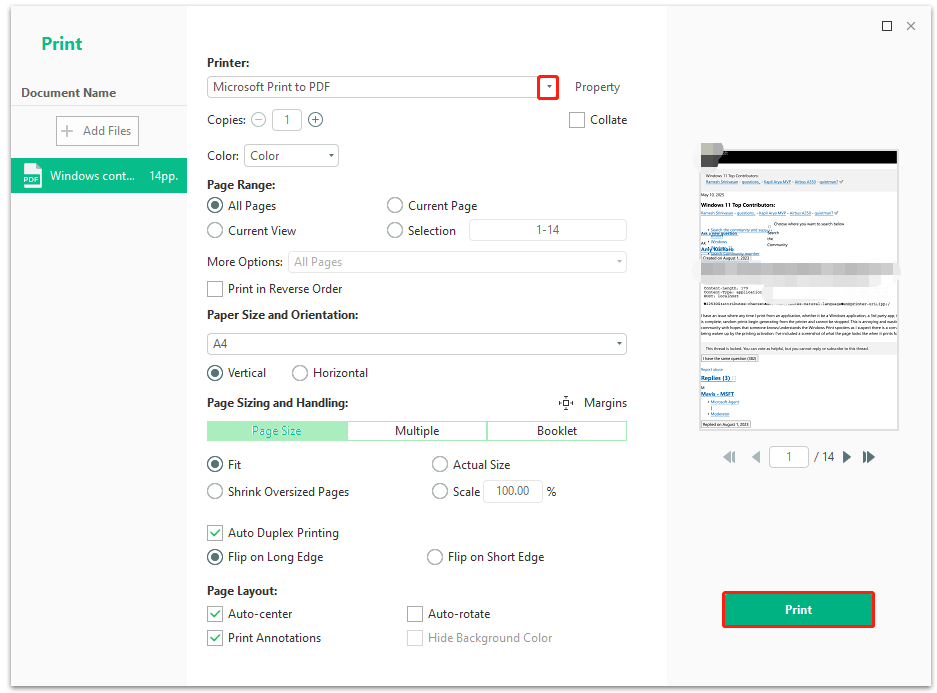The height and width of the screenshot is (693, 937).
Task: Enable Print in Reverse Order
Action: [215, 289]
